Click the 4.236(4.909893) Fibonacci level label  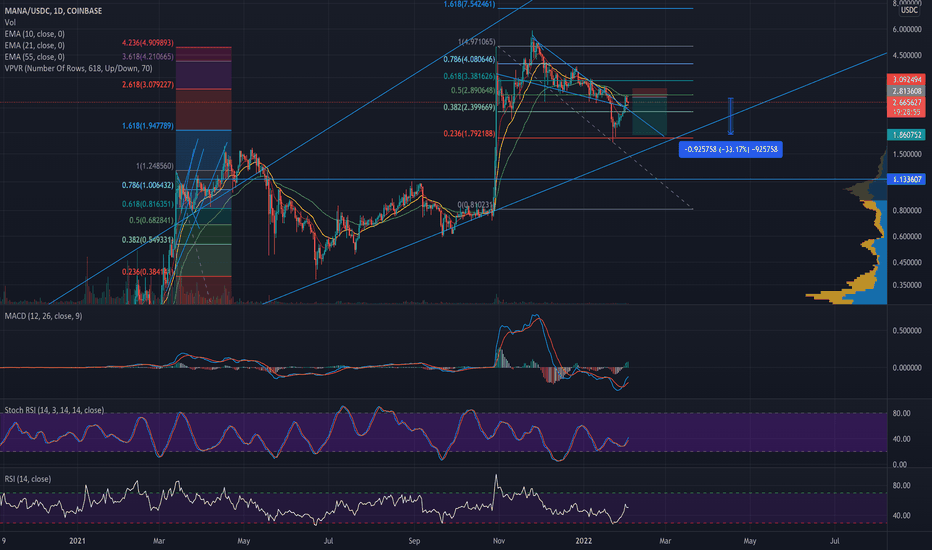(147, 43)
